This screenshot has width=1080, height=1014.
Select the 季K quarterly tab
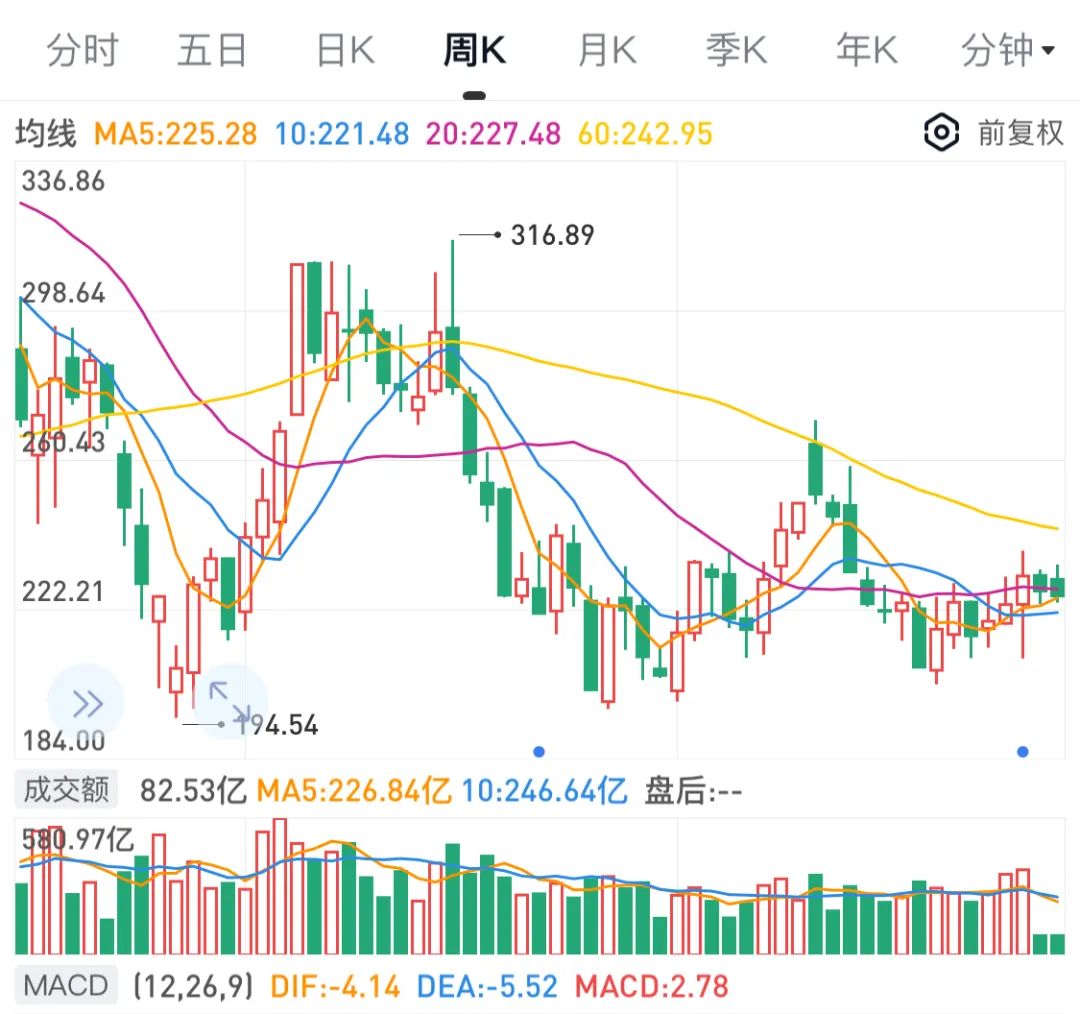click(x=736, y=50)
